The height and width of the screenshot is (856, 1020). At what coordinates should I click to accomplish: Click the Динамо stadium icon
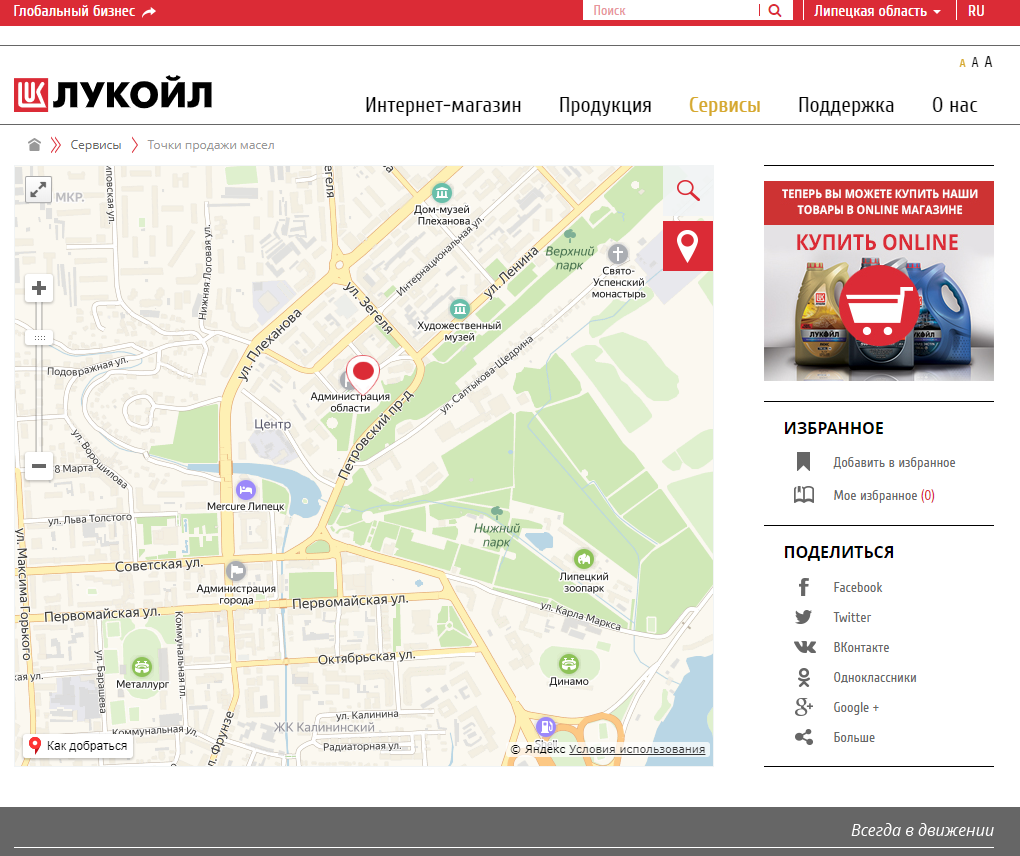(569, 663)
